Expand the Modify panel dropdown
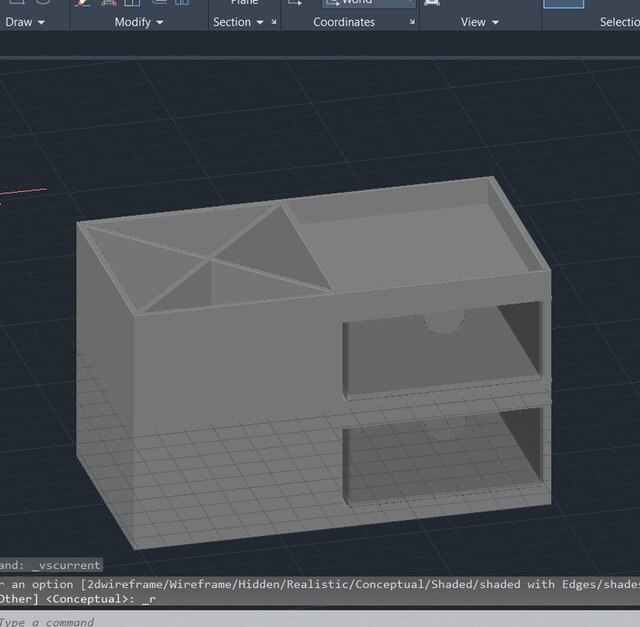This screenshot has height=627, width=640. pyautogui.click(x=139, y=22)
